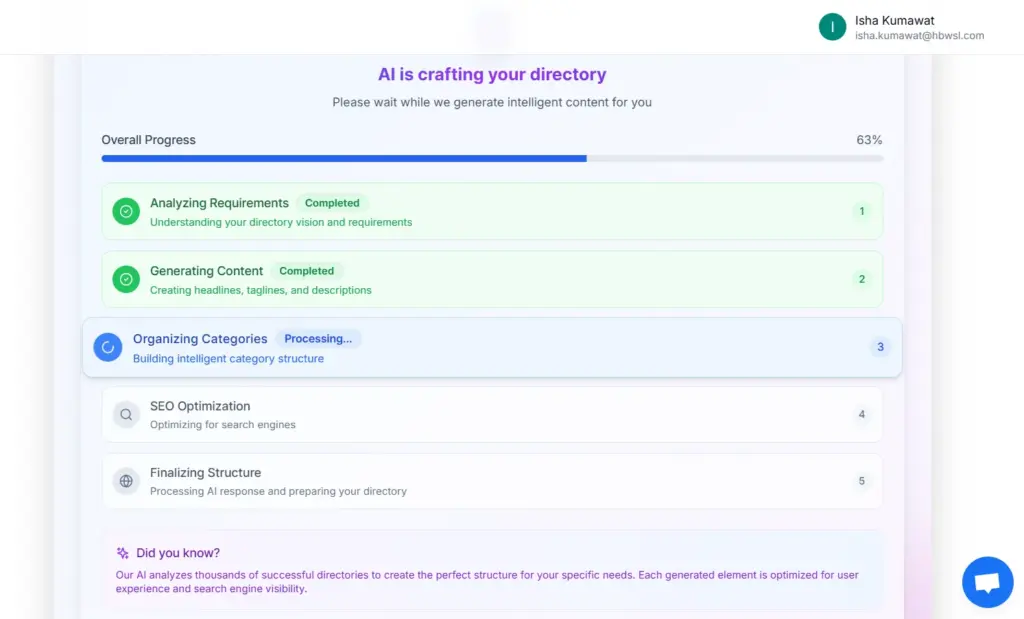
Task: Click the Completed badge on Generating Content
Action: [307, 270]
